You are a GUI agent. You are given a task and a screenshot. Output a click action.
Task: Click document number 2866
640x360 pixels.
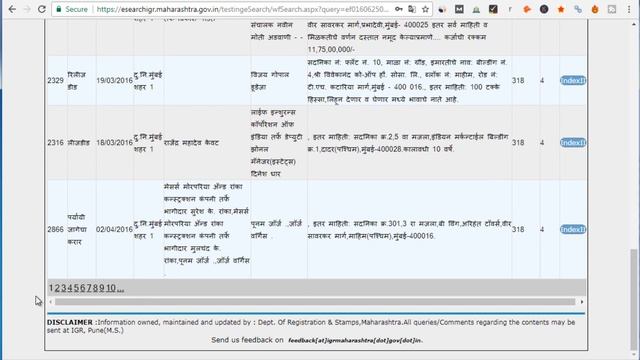point(56,229)
